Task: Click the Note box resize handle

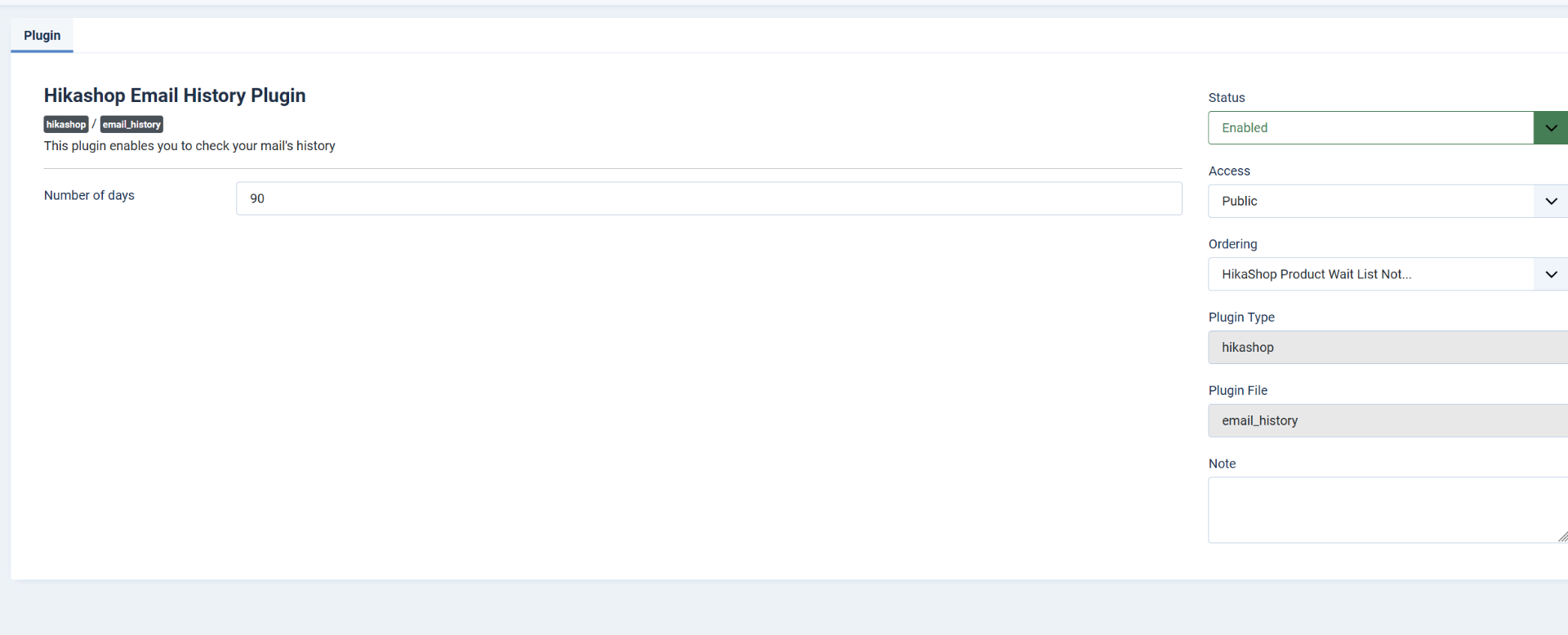Action: 1561,536
